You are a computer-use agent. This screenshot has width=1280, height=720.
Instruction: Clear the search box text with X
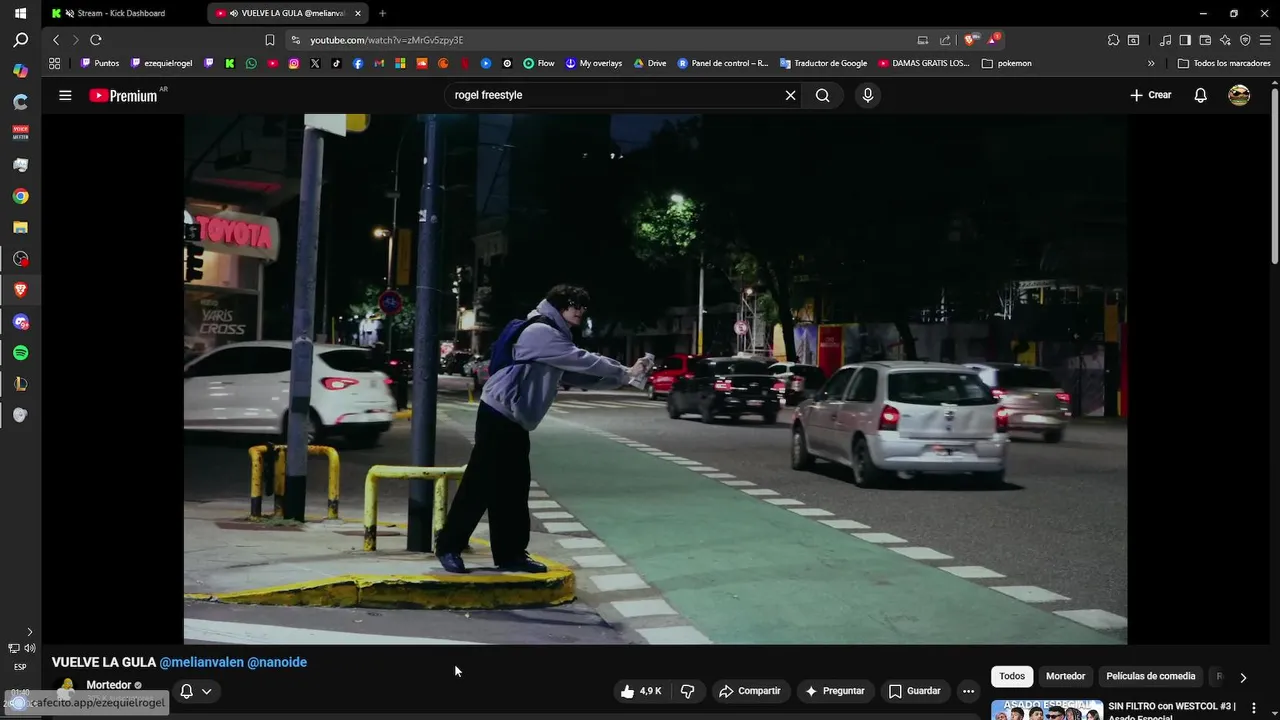[x=790, y=95]
